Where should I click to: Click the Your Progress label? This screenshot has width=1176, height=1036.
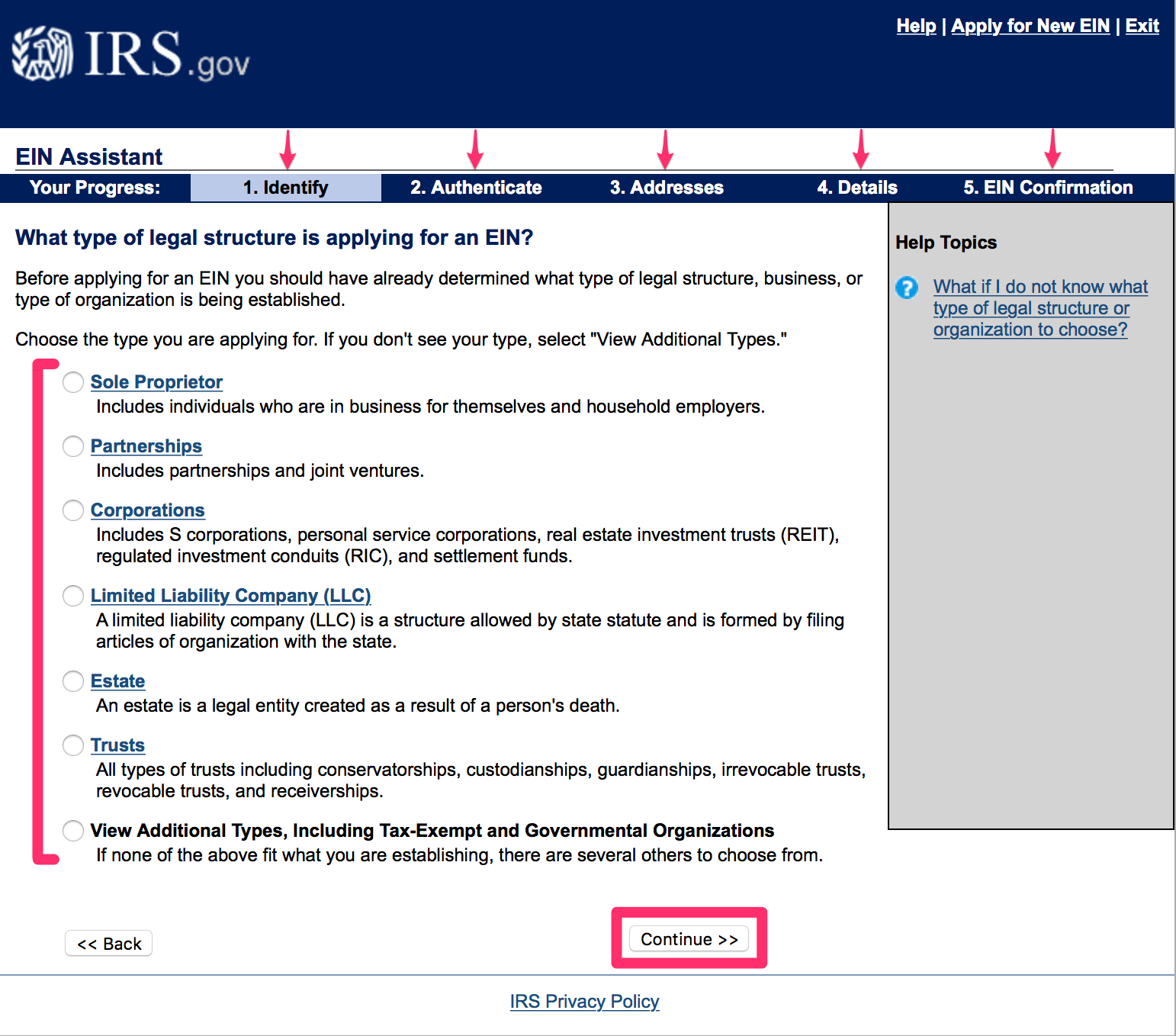(x=95, y=188)
